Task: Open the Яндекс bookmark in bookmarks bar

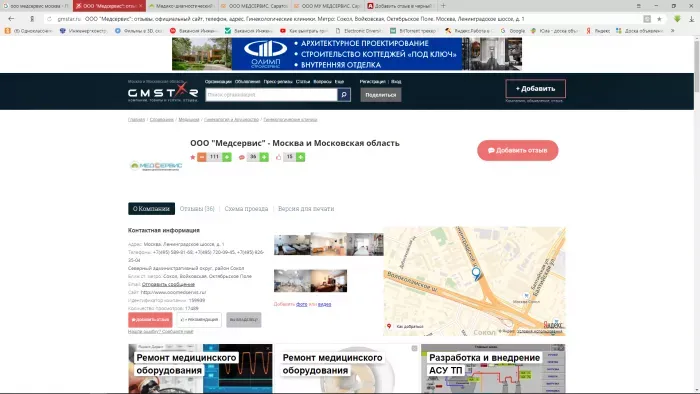Action: [598, 31]
